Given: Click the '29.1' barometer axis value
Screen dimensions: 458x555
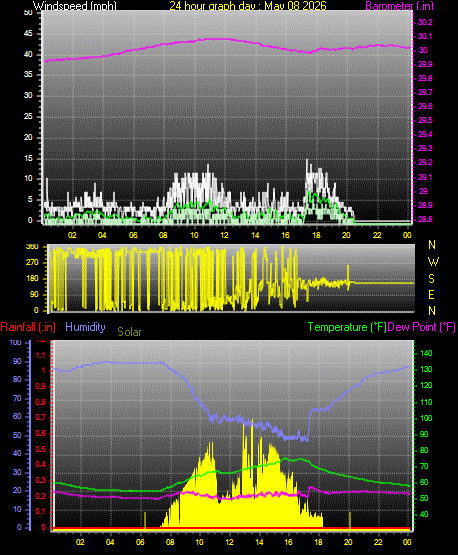Looking at the screenshot, I should click(x=425, y=177).
